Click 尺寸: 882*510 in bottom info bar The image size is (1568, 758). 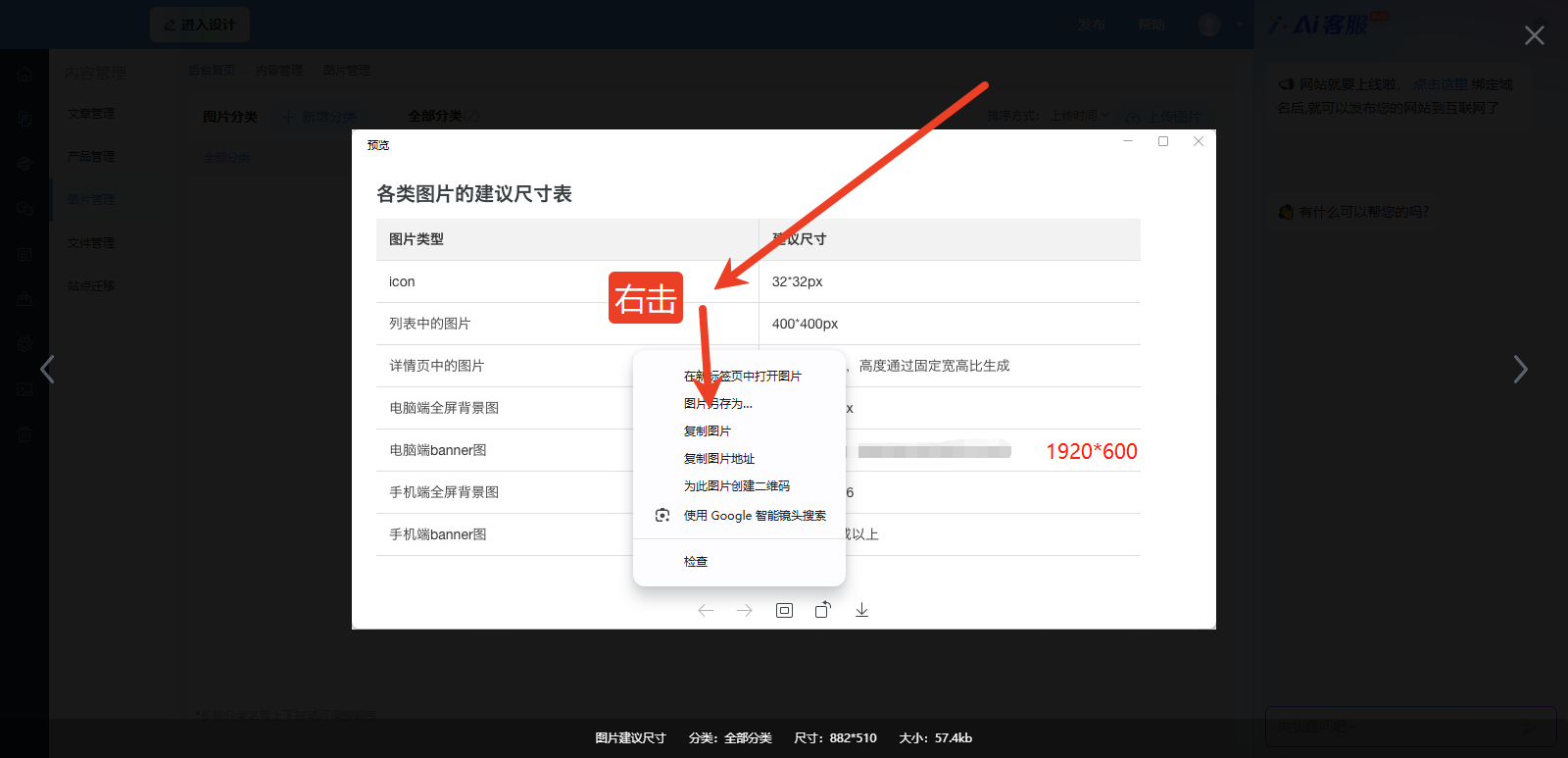[x=835, y=738]
